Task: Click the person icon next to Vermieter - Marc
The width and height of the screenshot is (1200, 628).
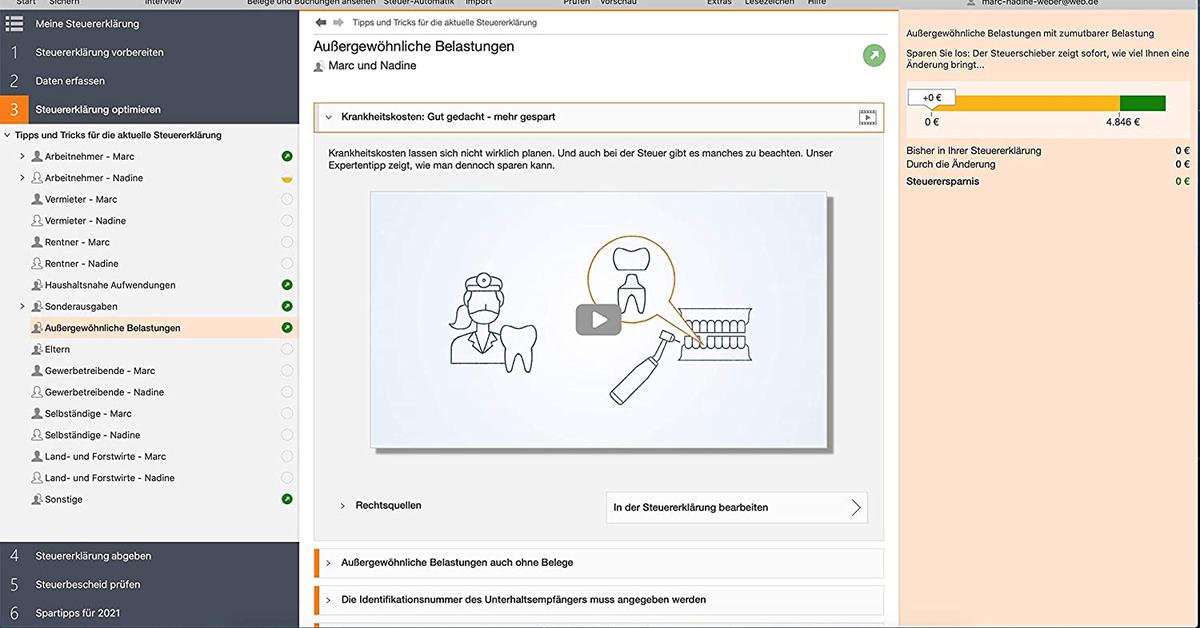Action: pos(37,199)
